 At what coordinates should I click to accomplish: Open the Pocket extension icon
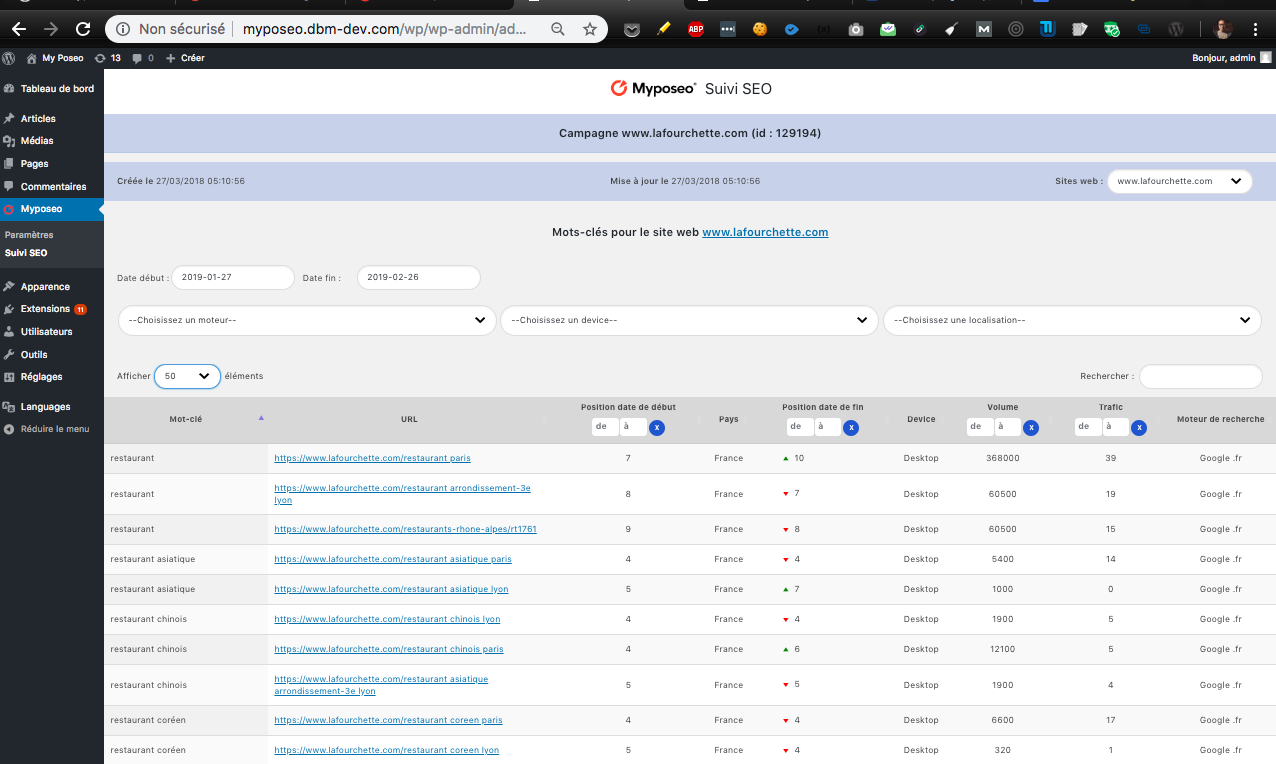pyautogui.click(x=632, y=29)
